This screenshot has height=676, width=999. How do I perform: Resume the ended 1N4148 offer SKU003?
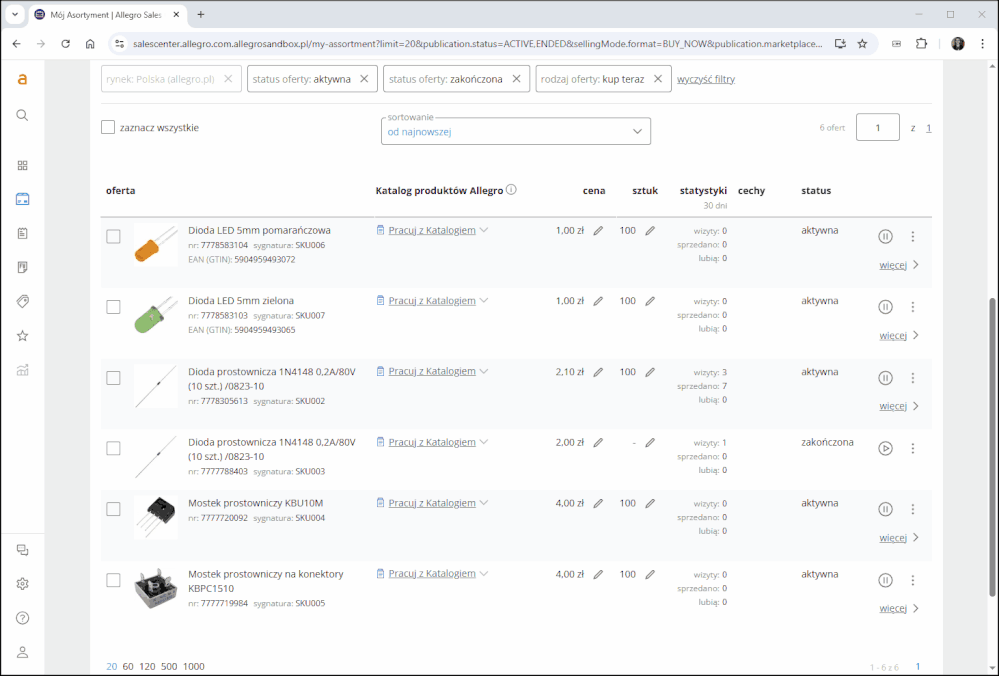[886, 449]
